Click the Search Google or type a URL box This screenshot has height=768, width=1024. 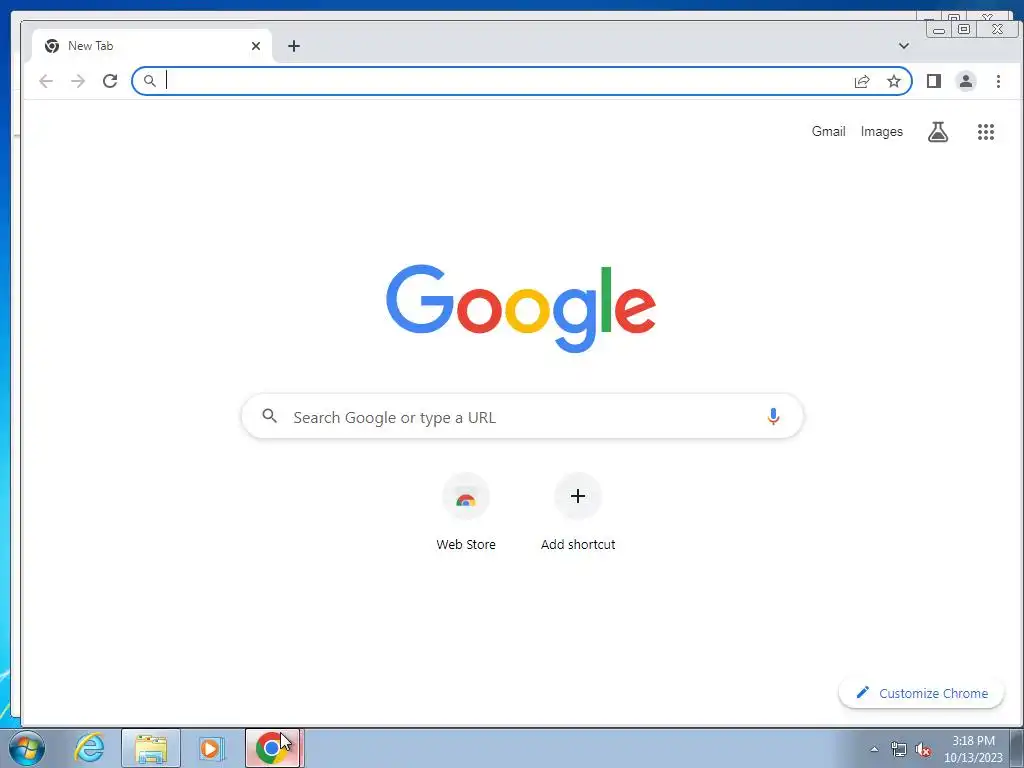(522, 417)
